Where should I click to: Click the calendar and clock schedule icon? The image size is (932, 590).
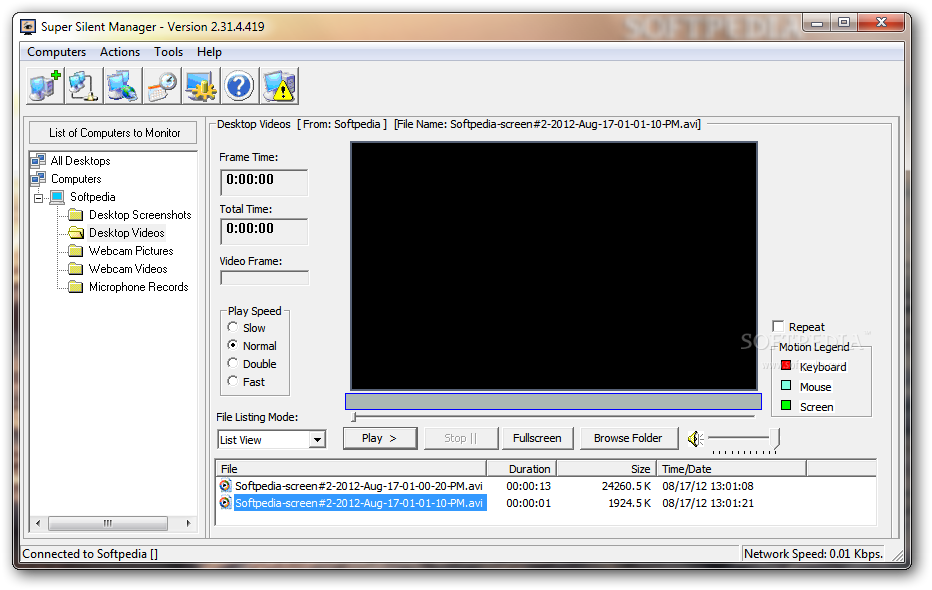(162, 86)
